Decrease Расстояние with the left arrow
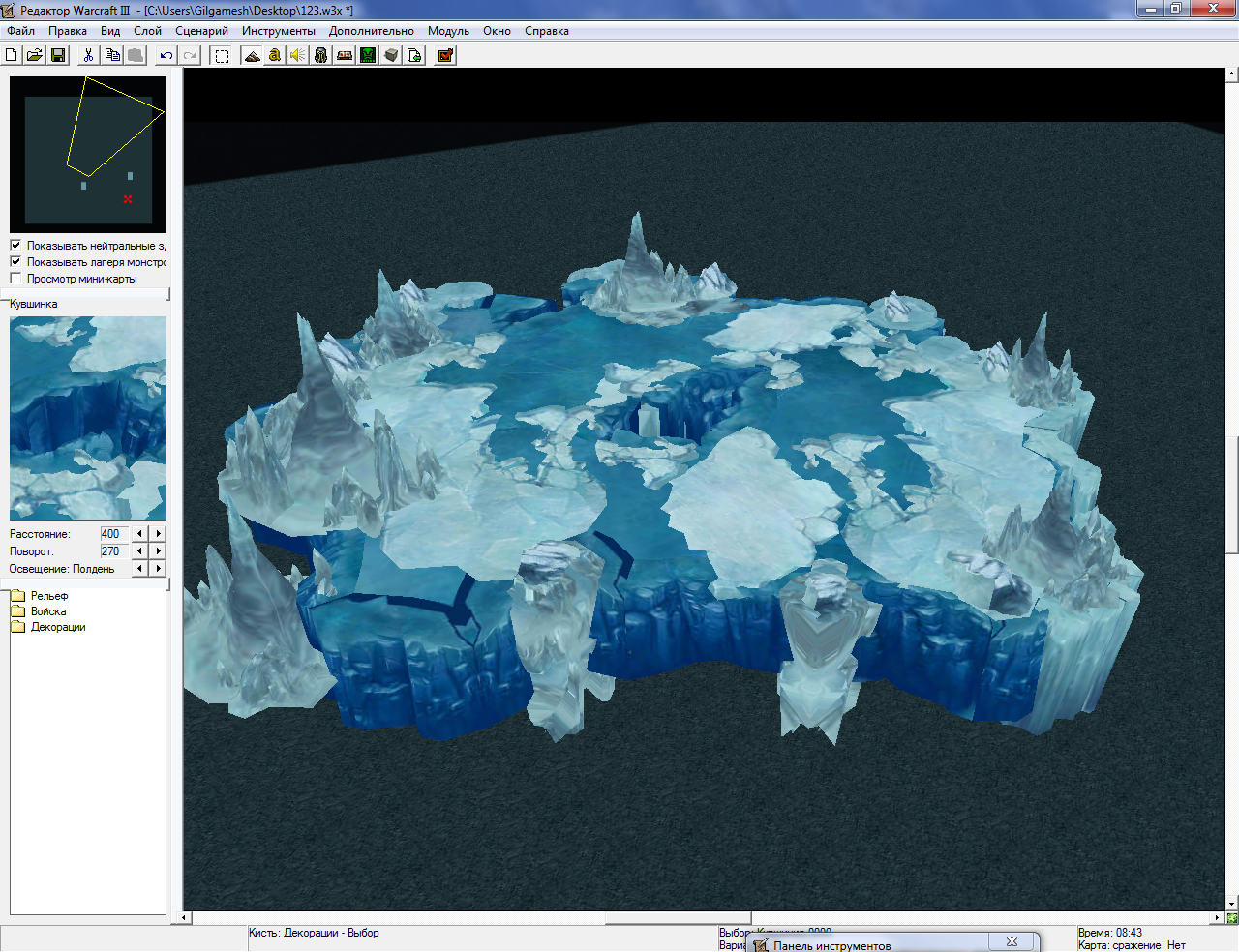The image size is (1239, 952). 140,533
